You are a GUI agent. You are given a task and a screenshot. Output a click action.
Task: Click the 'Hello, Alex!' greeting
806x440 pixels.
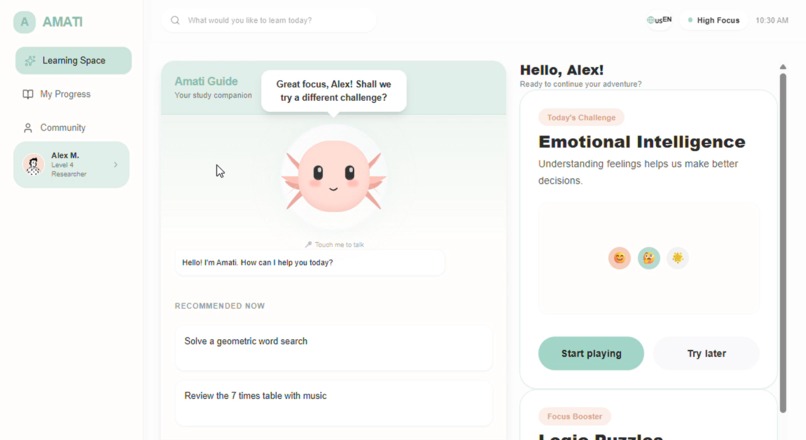pos(561,70)
